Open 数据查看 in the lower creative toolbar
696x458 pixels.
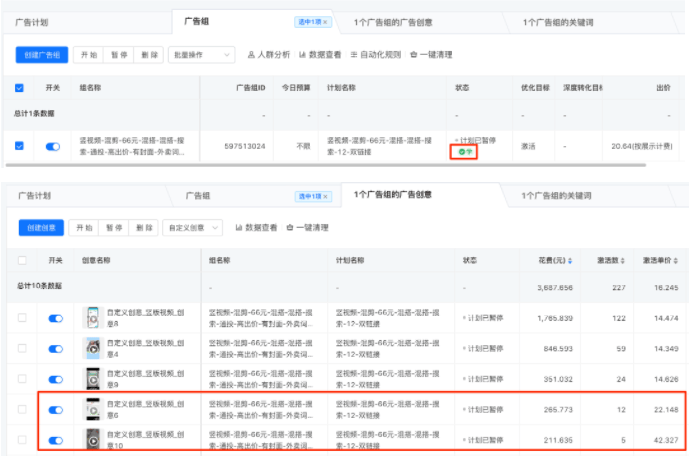click(256, 228)
